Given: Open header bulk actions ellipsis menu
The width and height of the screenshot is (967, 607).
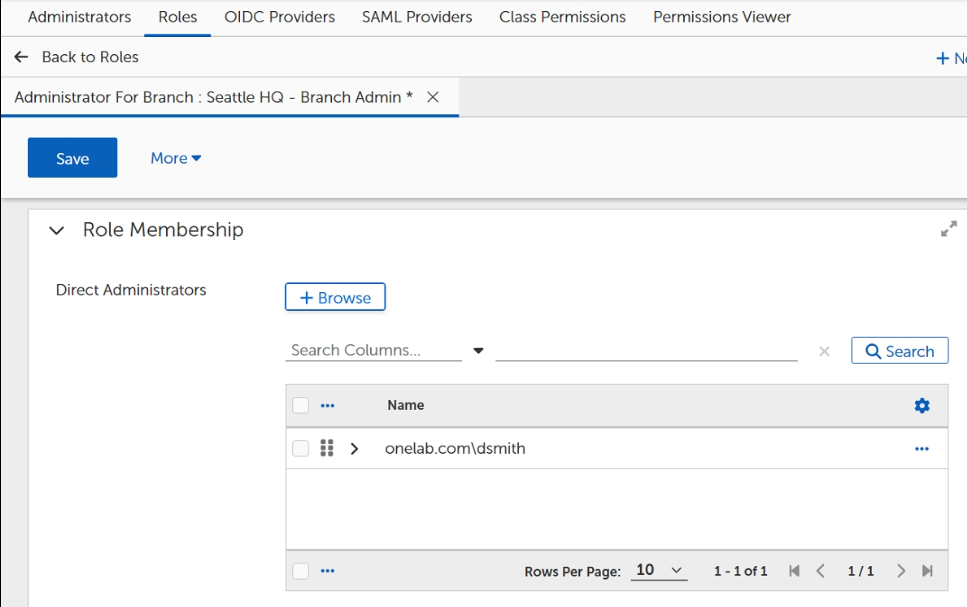Looking at the screenshot, I should [327, 406].
